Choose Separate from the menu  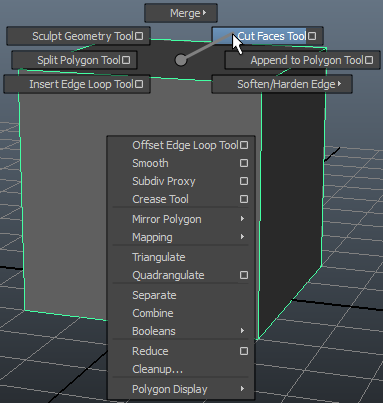tap(181, 295)
